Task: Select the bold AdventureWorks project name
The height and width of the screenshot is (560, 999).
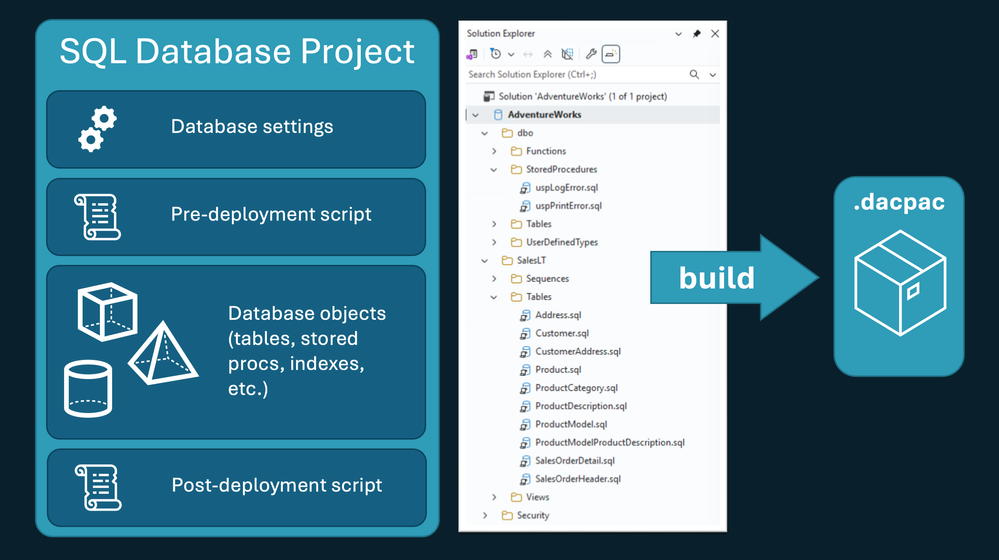Action: coord(544,115)
